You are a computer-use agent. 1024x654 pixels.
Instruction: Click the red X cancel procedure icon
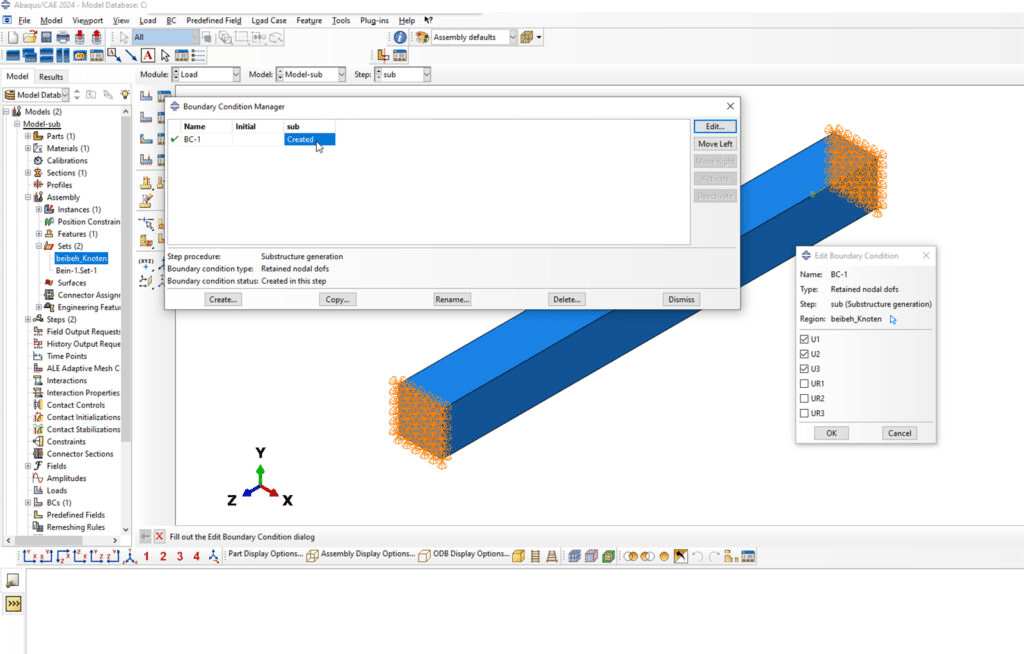click(159, 536)
